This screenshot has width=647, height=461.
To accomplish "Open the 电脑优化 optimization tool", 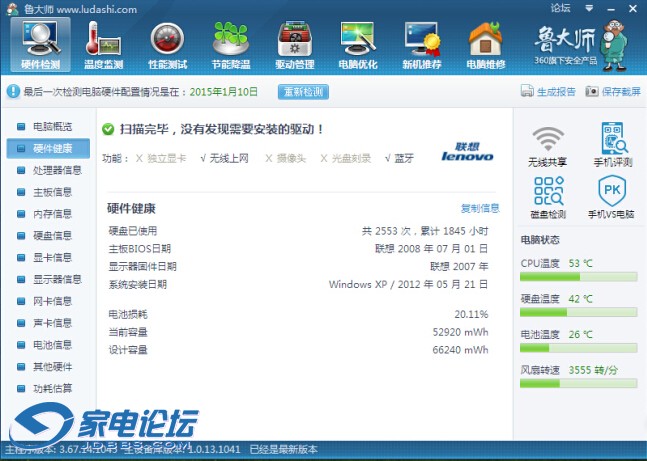I will pyautogui.click(x=358, y=45).
